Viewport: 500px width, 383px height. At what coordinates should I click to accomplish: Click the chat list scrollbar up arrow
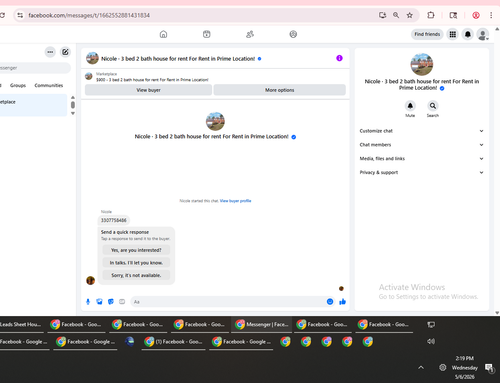pos(73,98)
